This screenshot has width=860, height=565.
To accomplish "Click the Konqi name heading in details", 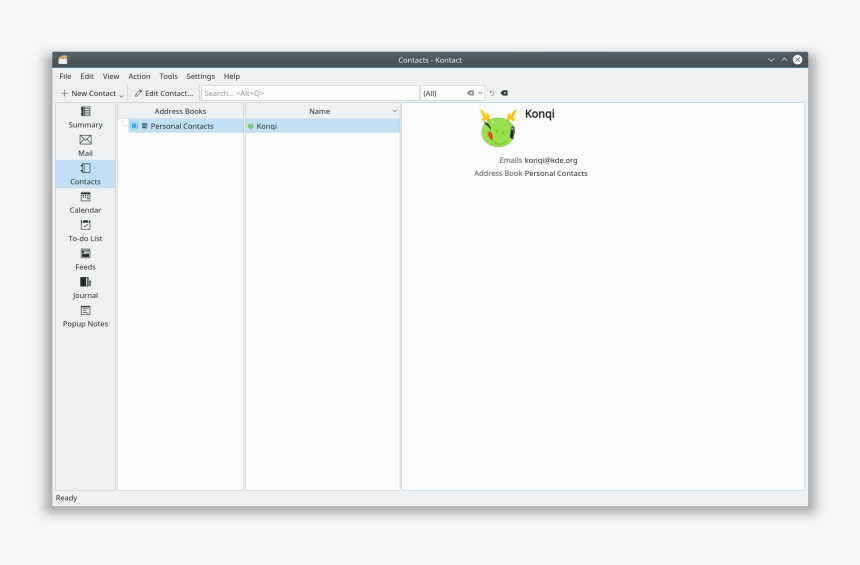I will (x=540, y=114).
